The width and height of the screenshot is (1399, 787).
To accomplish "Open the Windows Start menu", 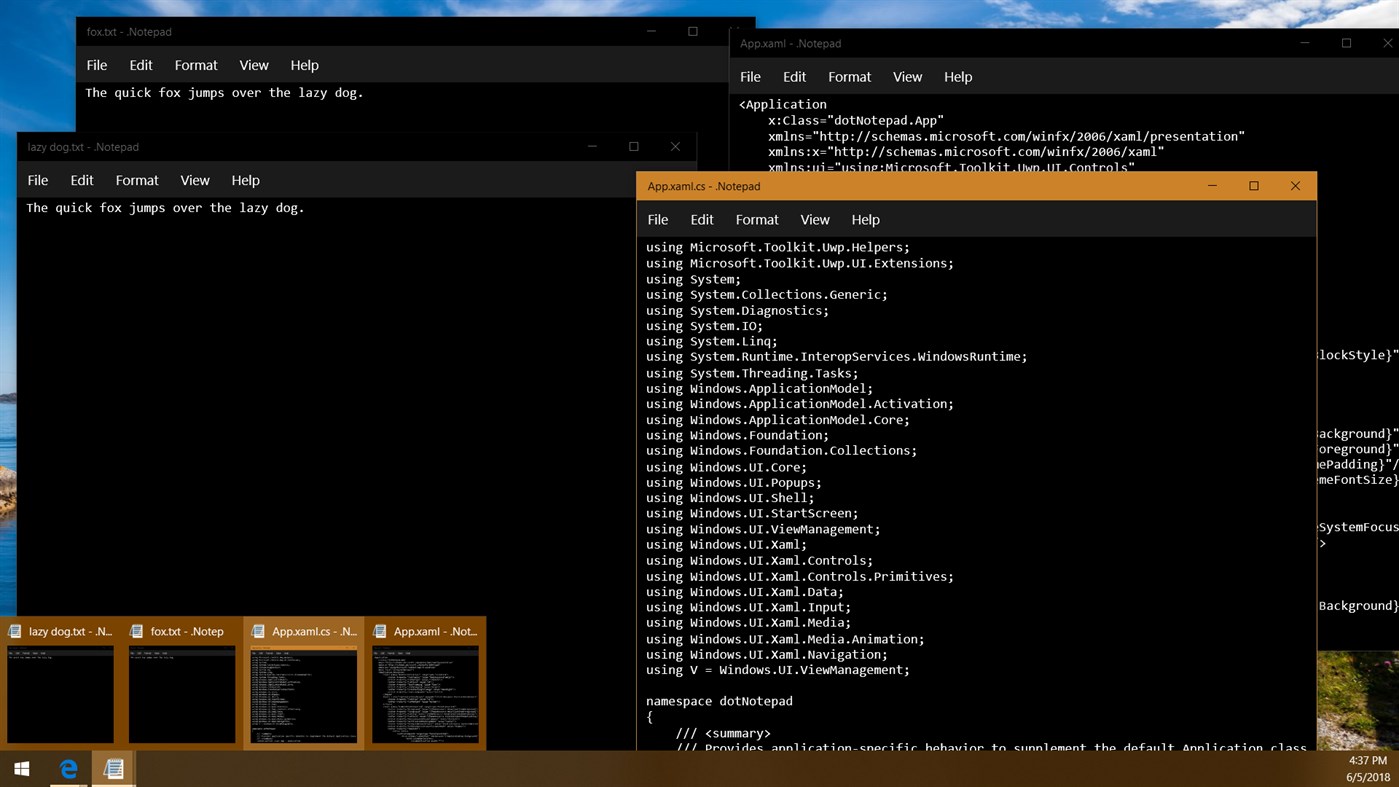I will [20, 768].
